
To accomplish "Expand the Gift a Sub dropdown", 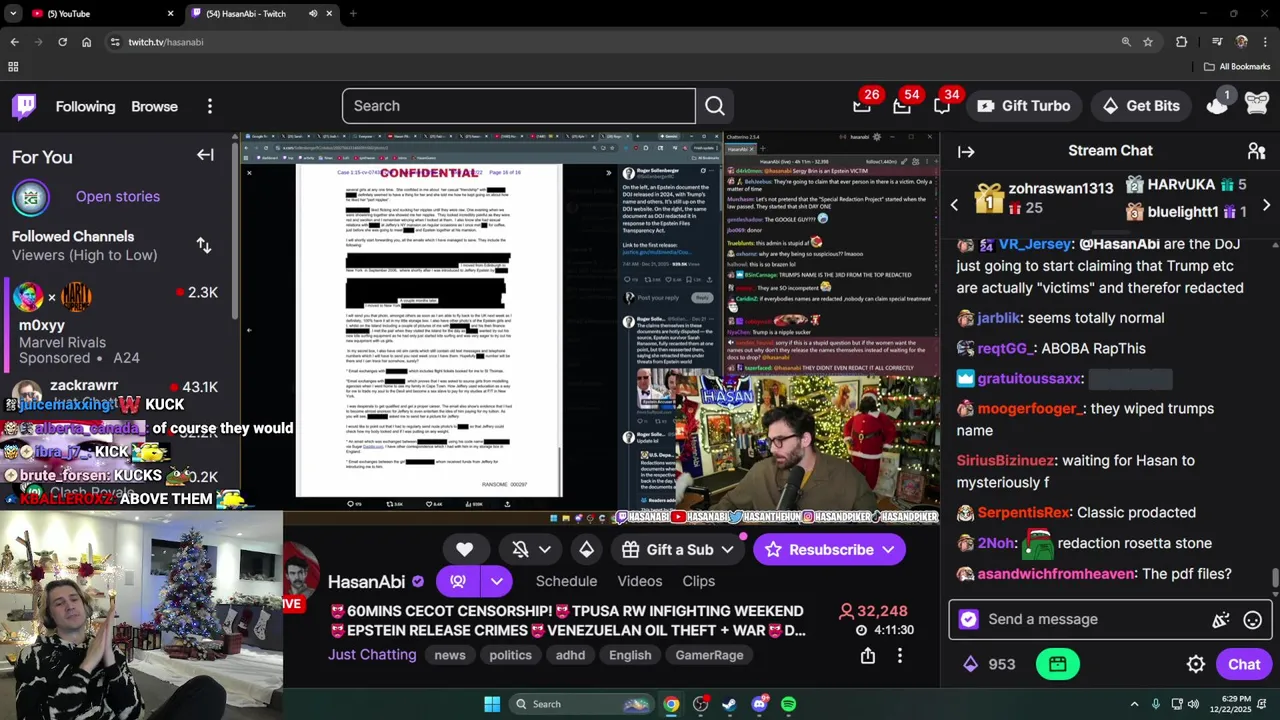I will pyautogui.click(x=729, y=549).
